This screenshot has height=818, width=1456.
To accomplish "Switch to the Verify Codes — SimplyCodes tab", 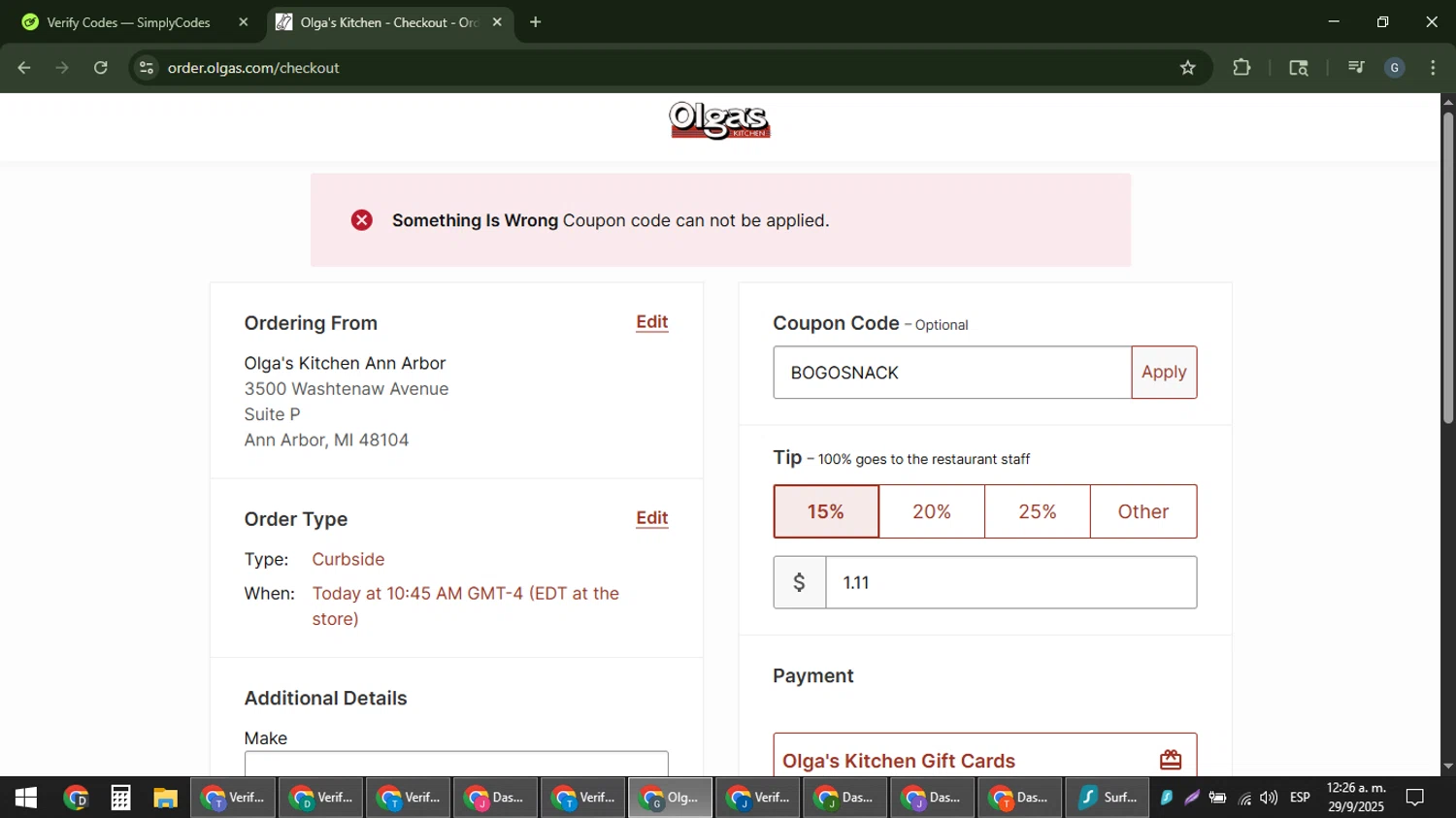I will click(128, 22).
